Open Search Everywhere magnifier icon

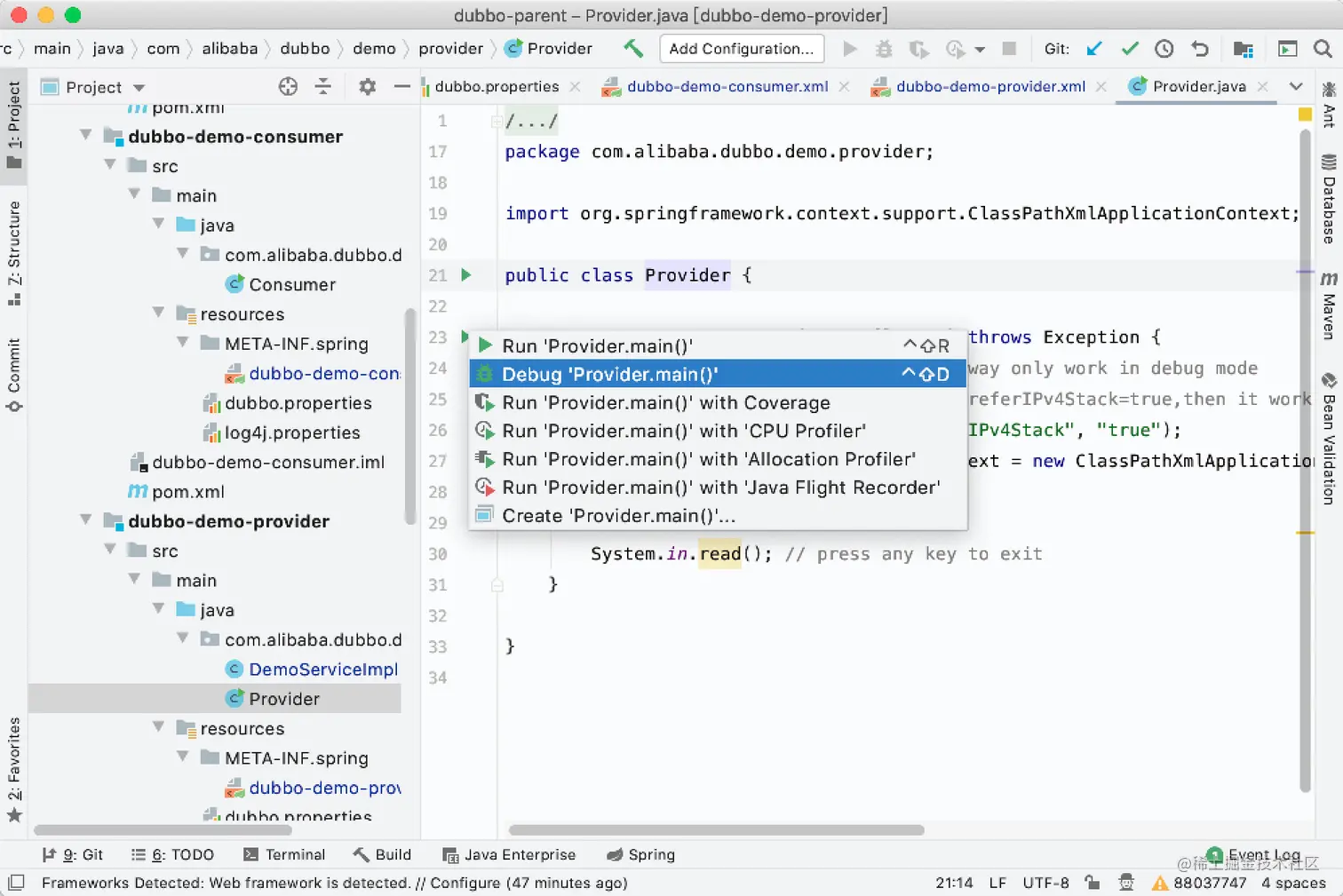(1323, 49)
